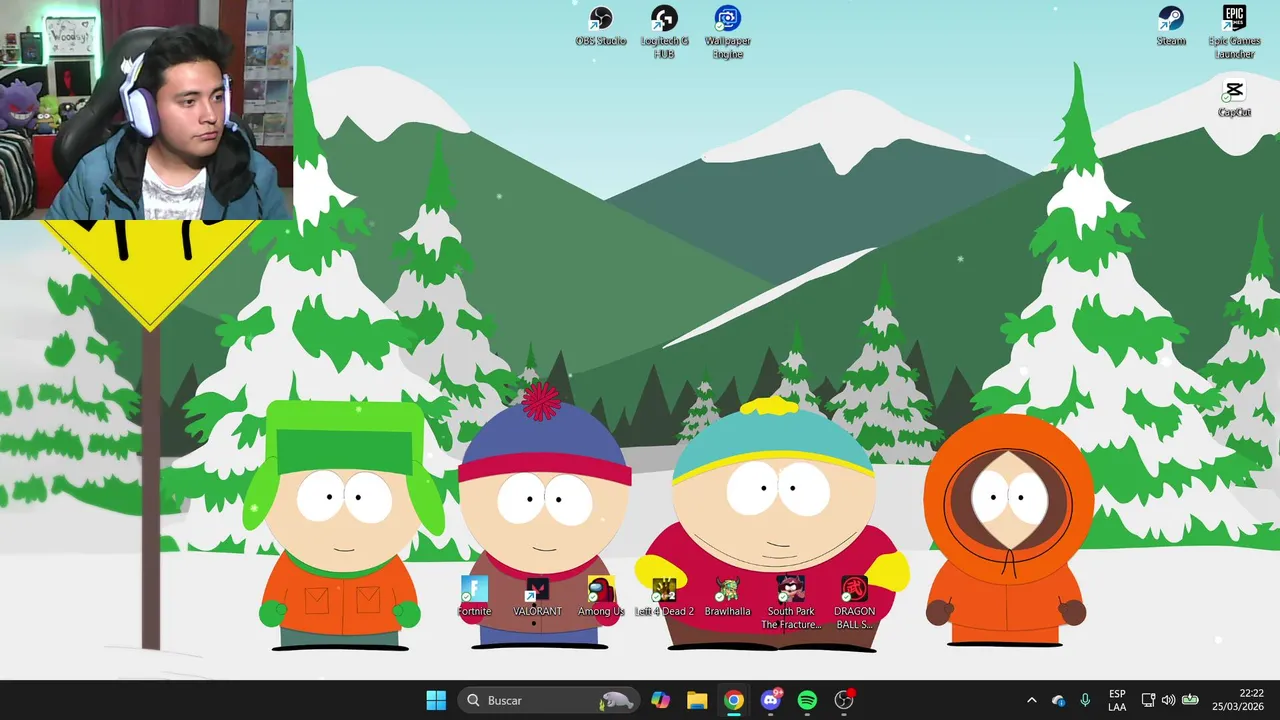Click the microphone tray icon
This screenshot has height=720, width=1280.
[1085, 700]
